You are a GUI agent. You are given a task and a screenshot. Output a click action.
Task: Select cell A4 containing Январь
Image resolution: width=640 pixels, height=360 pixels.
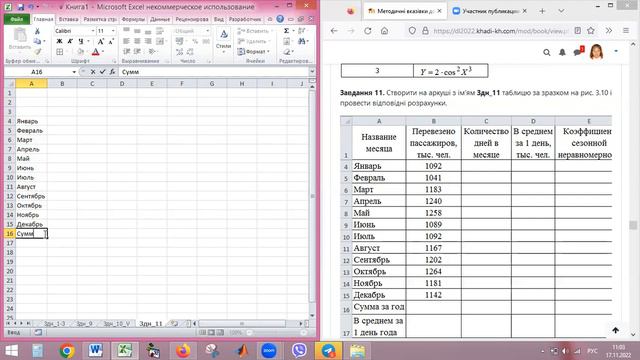click(31, 121)
